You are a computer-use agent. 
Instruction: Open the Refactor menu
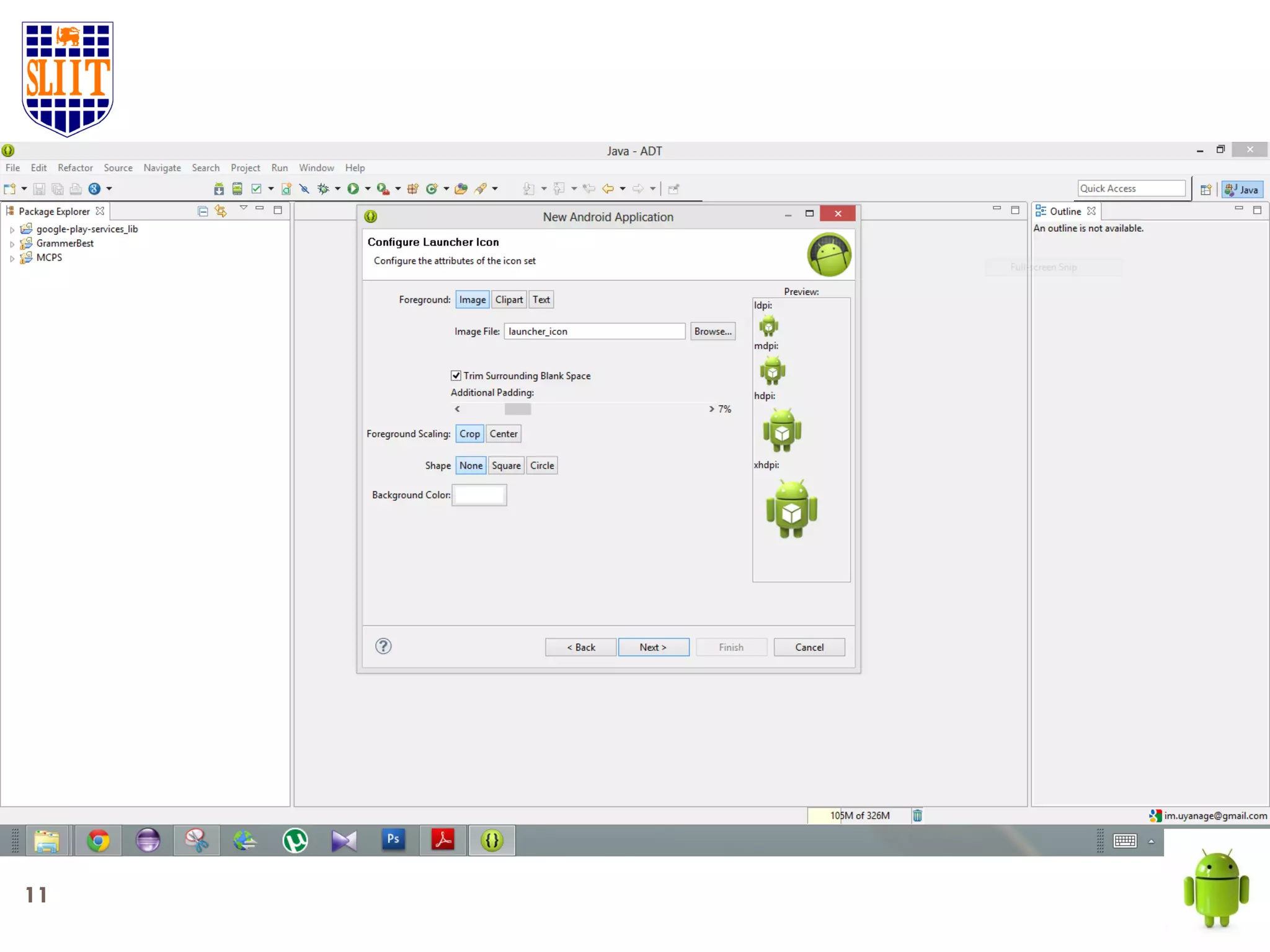tap(75, 168)
